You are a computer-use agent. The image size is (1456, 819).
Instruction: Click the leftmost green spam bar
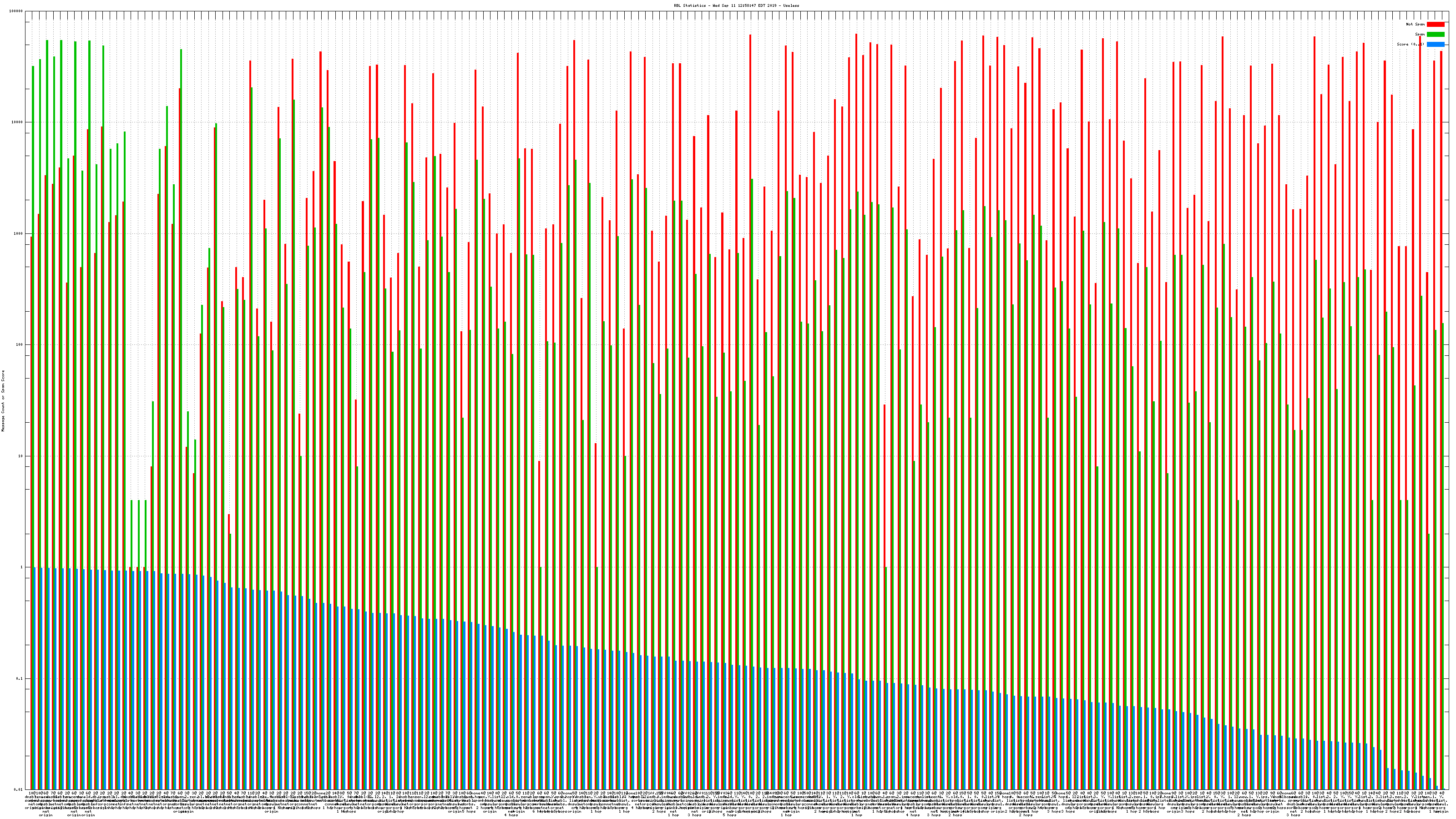(x=33, y=339)
